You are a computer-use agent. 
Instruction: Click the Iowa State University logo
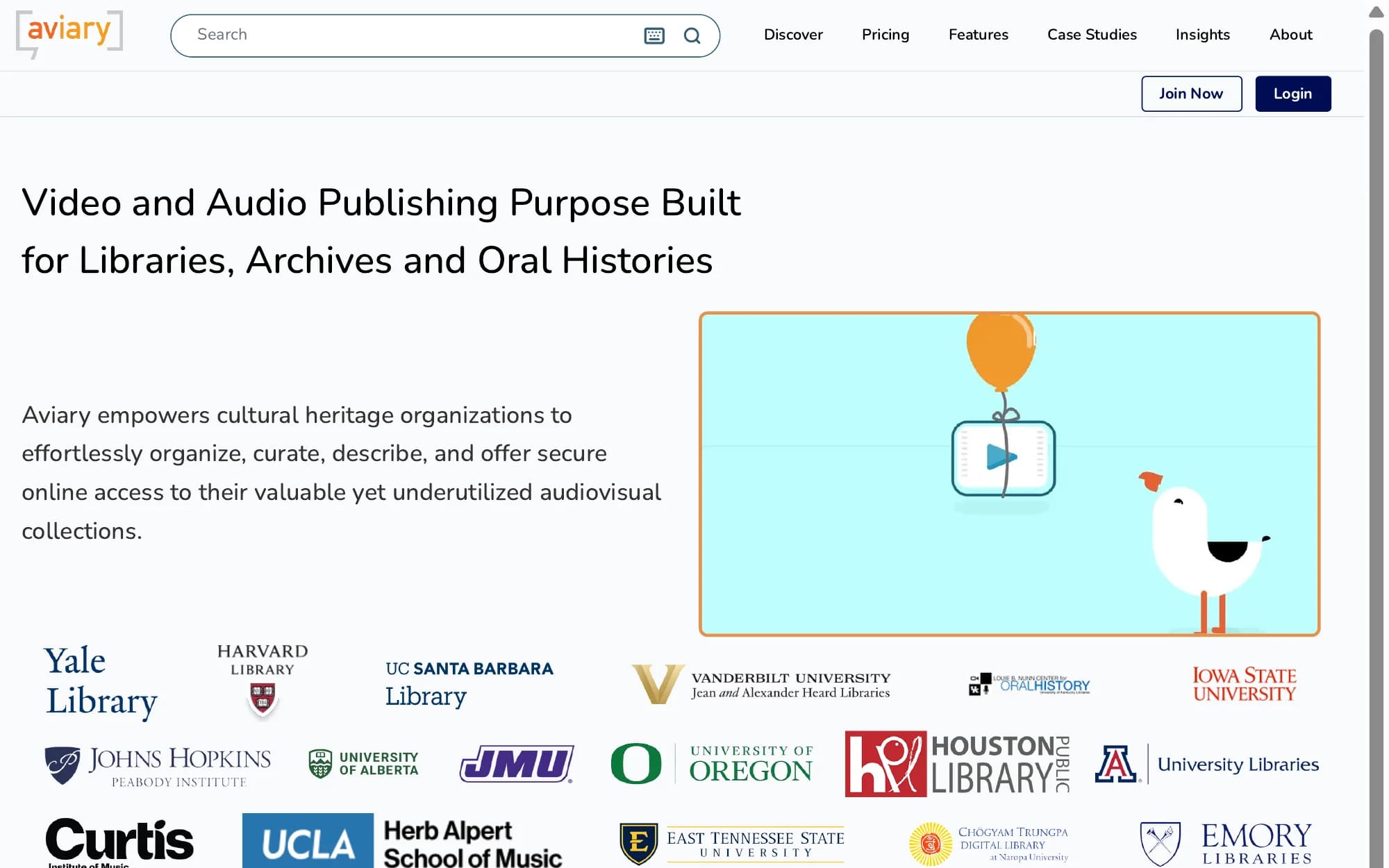[x=1245, y=684]
